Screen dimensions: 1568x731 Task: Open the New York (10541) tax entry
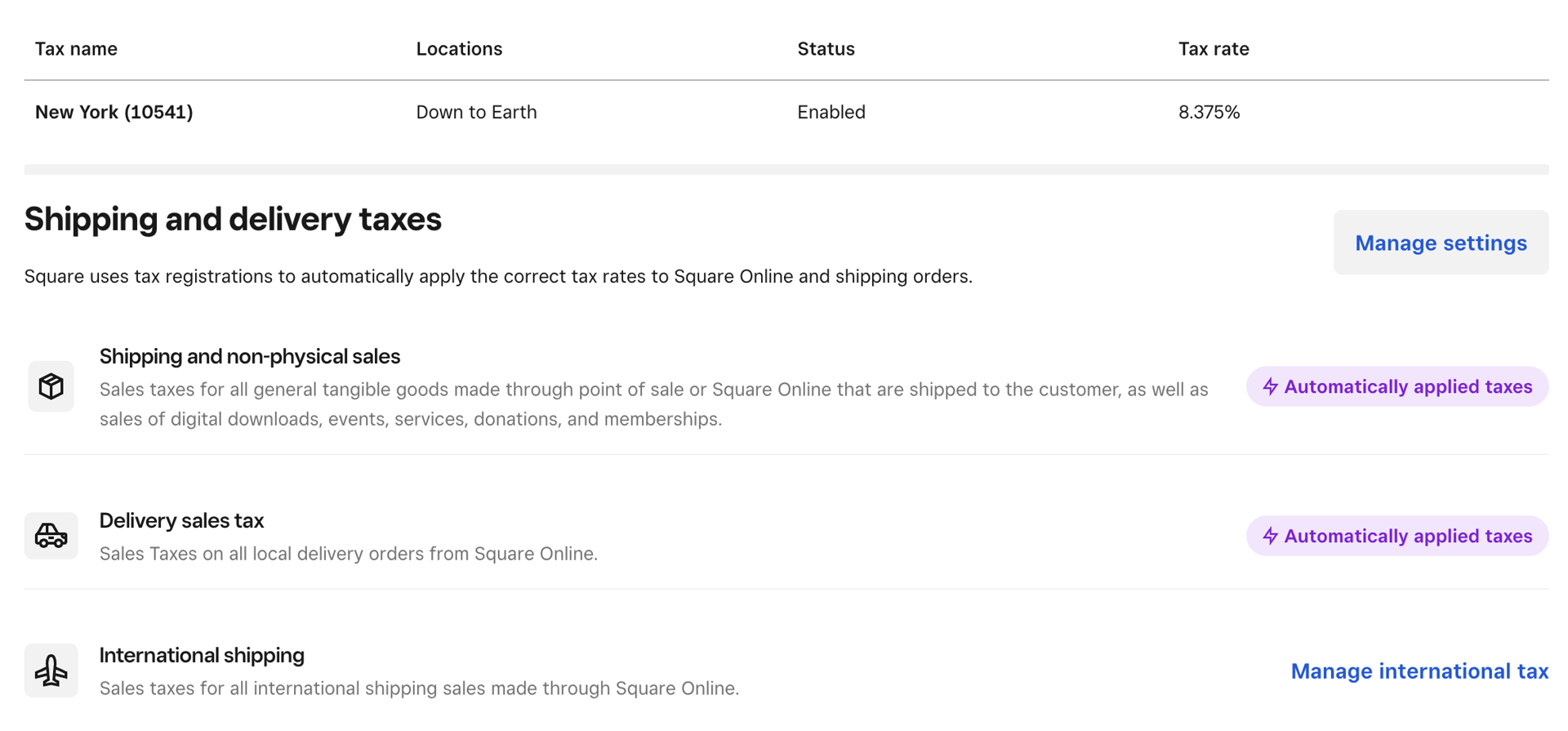[x=114, y=112]
